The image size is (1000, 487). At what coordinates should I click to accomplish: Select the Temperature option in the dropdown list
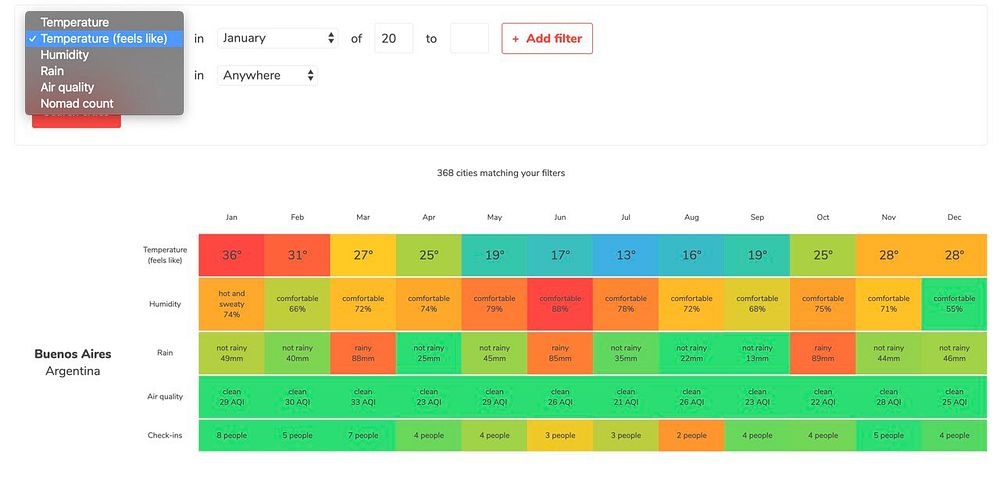point(105,22)
